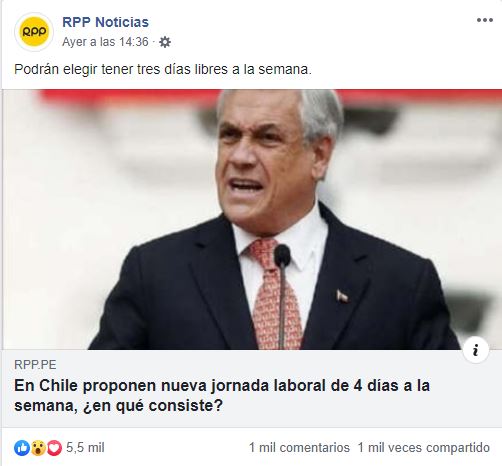Click the flag lapel pin in the preview photo
Viewport: 502px width, 466px height.
coord(342,296)
